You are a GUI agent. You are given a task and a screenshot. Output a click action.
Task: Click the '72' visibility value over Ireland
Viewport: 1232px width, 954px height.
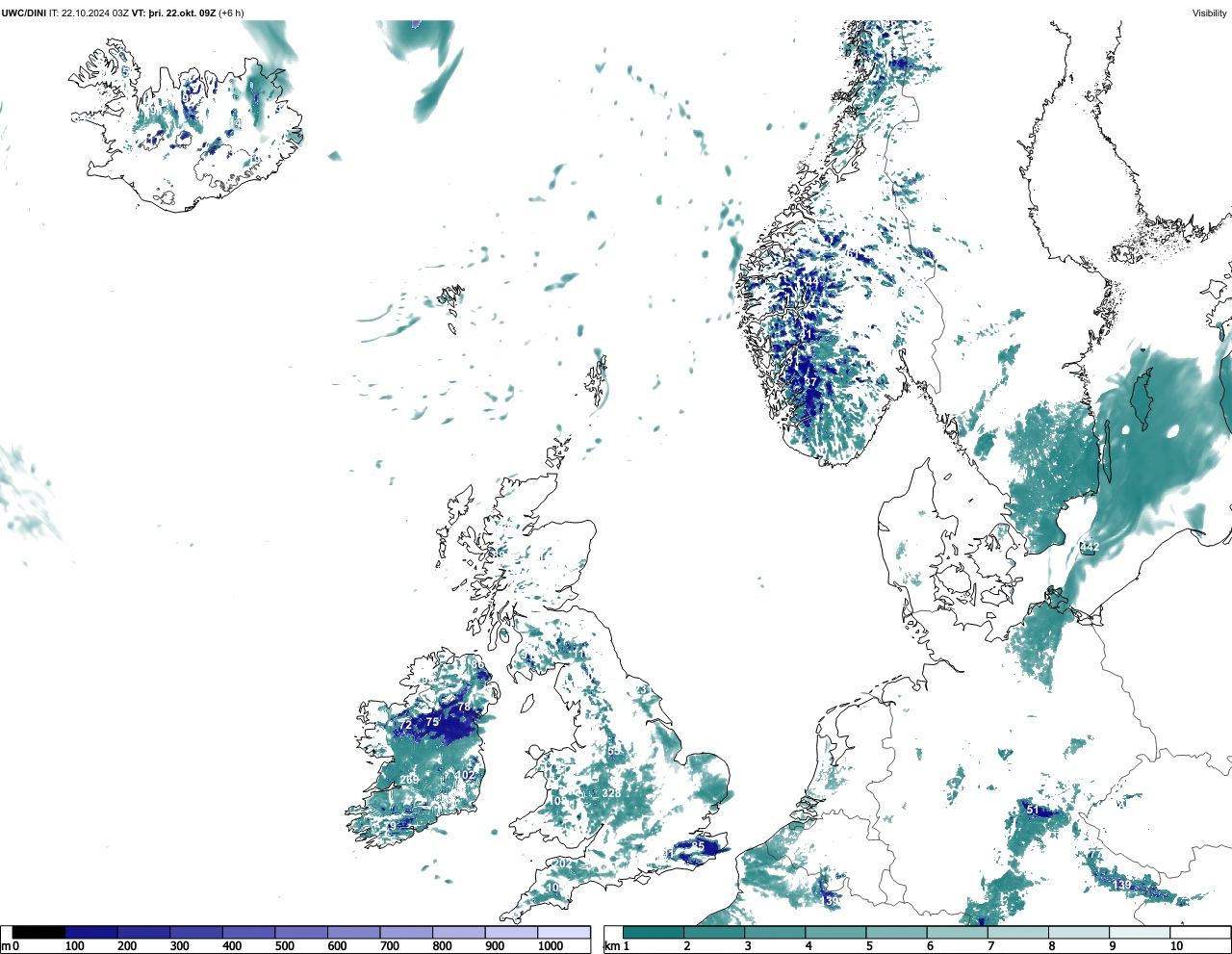406,725
